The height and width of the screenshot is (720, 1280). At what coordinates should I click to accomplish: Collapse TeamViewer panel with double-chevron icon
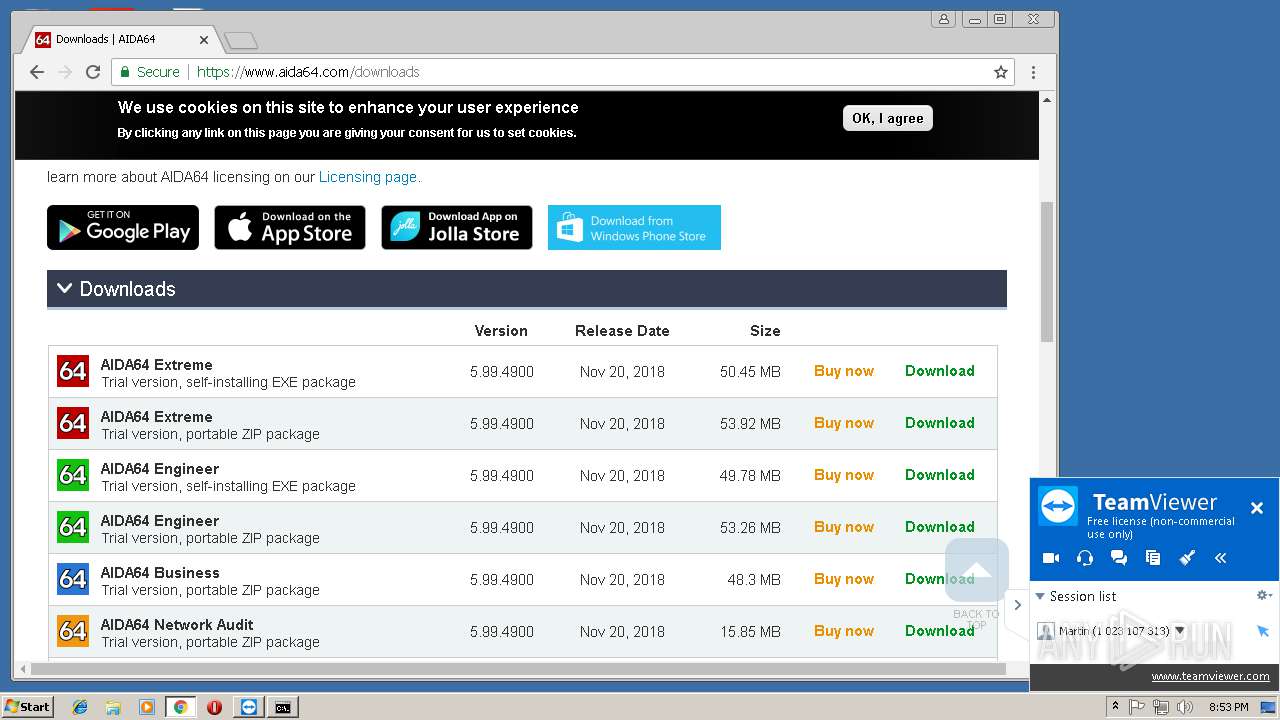click(1221, 558)
